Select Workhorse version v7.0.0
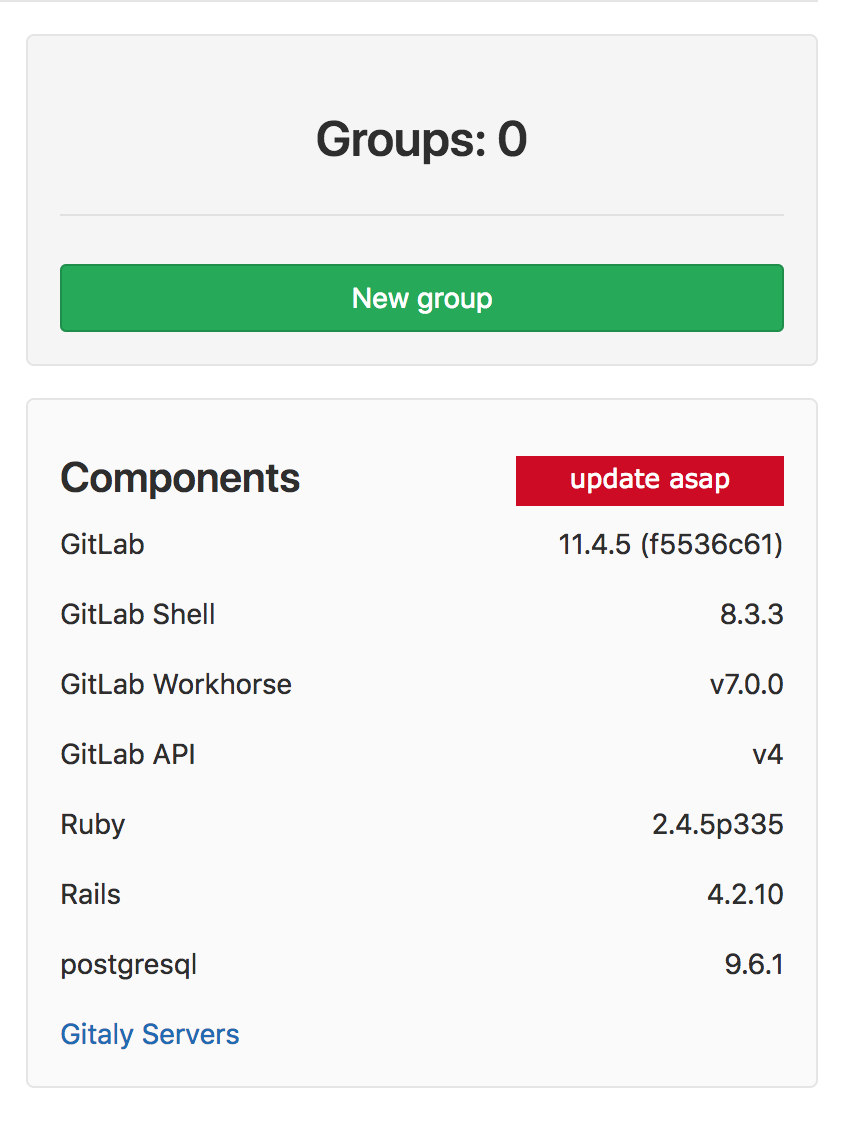856x1130 pixels. pyautogui.click(x=746, y=684)
